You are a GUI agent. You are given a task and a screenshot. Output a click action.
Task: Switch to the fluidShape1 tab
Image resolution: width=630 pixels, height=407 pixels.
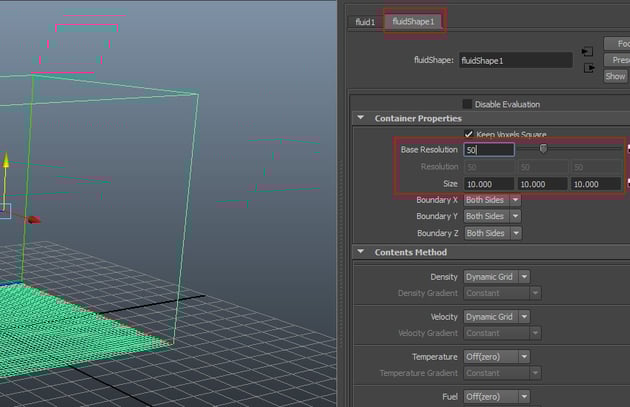click(x=412, y=21)
